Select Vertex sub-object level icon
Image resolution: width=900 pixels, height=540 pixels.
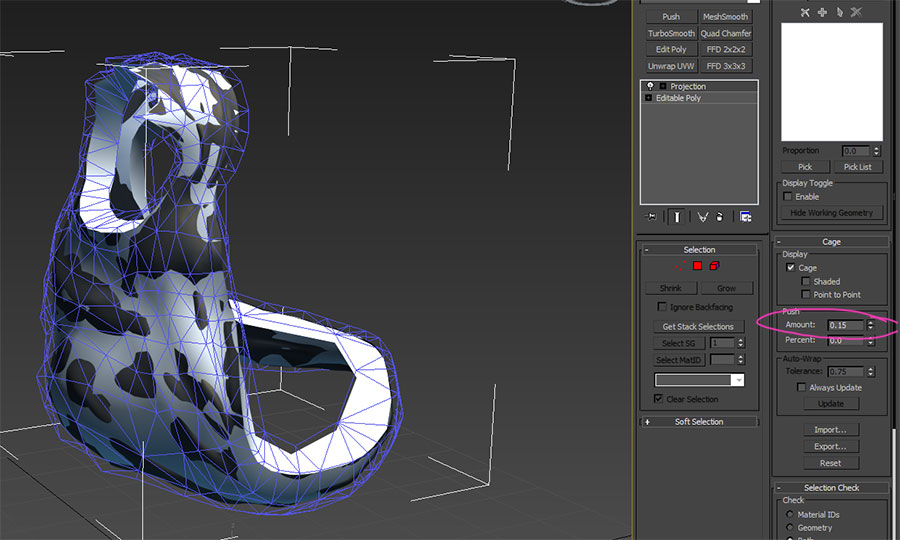681,266
